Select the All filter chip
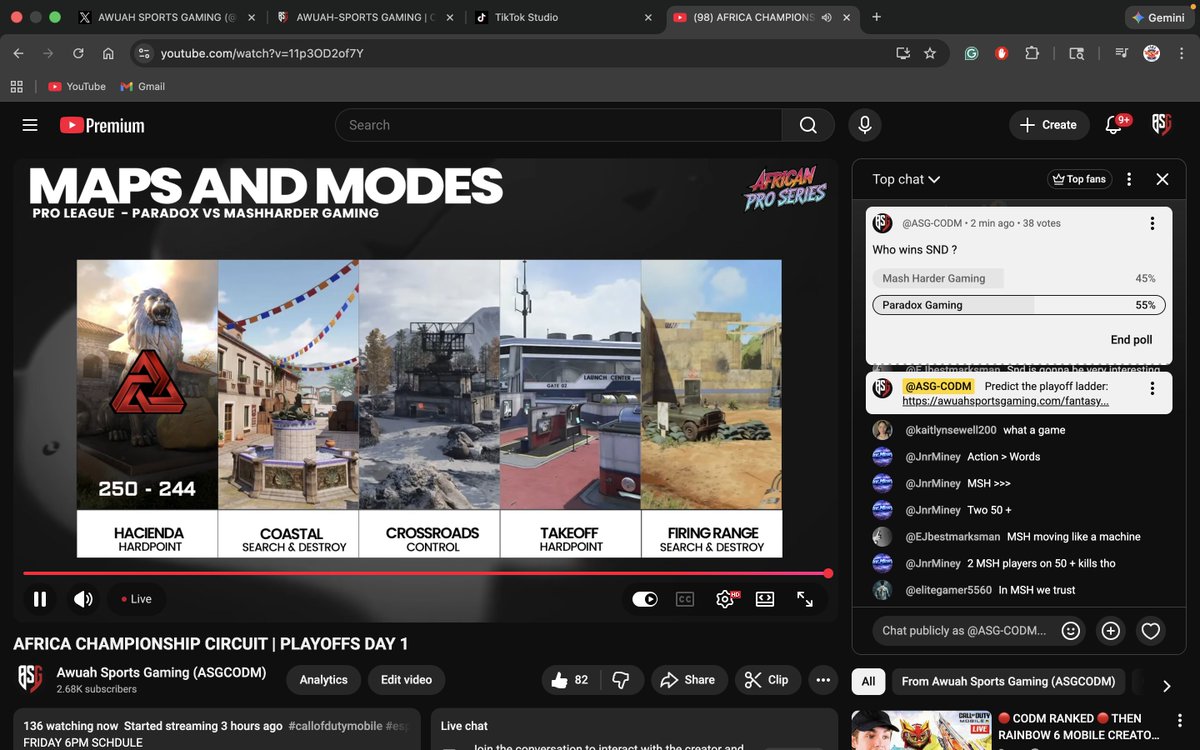Viewport: 1200px width, 750px height. [868, 681]
